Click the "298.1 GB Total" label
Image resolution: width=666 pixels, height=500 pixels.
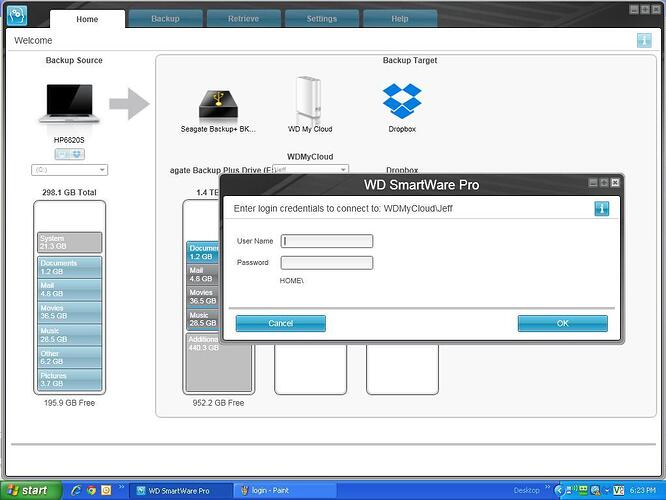point(69,192)
